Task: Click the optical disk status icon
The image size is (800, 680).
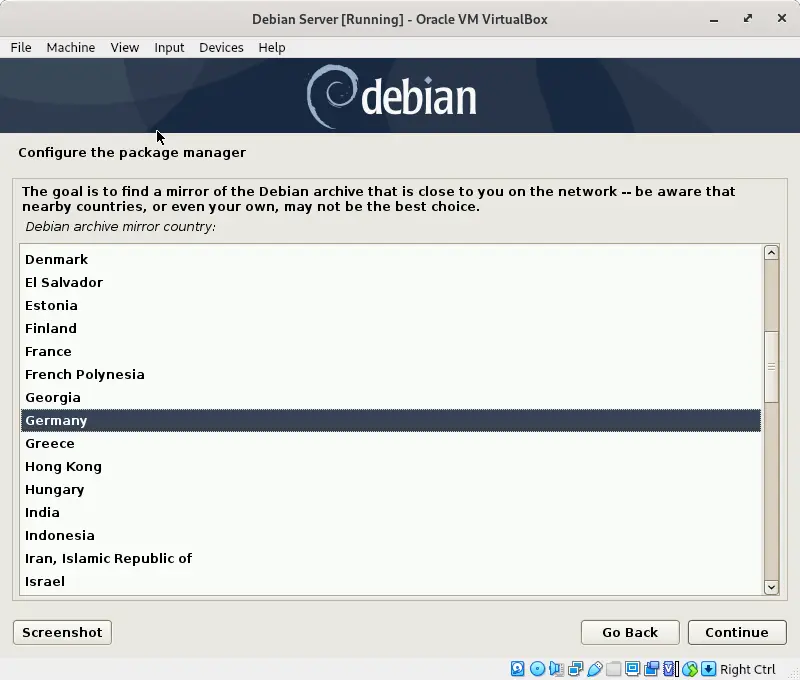Action: pos(537,668)
